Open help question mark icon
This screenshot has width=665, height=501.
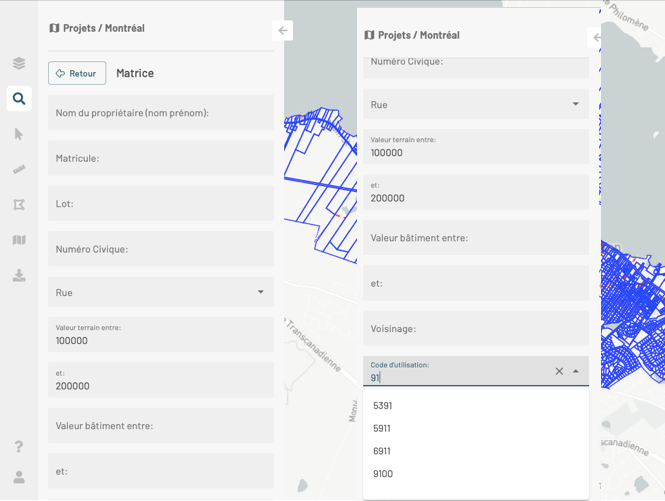(19, 446)
